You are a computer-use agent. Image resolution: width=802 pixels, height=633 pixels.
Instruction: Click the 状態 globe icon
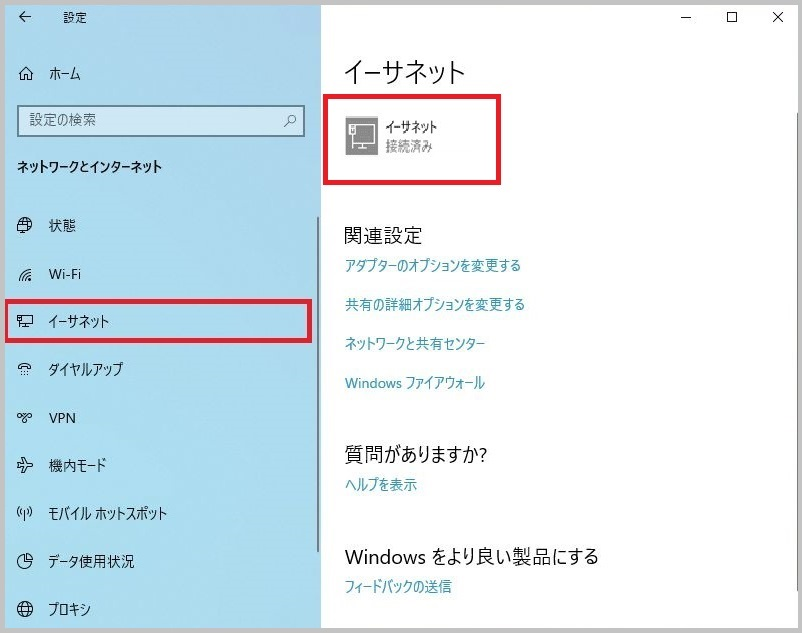click(26, 226)
